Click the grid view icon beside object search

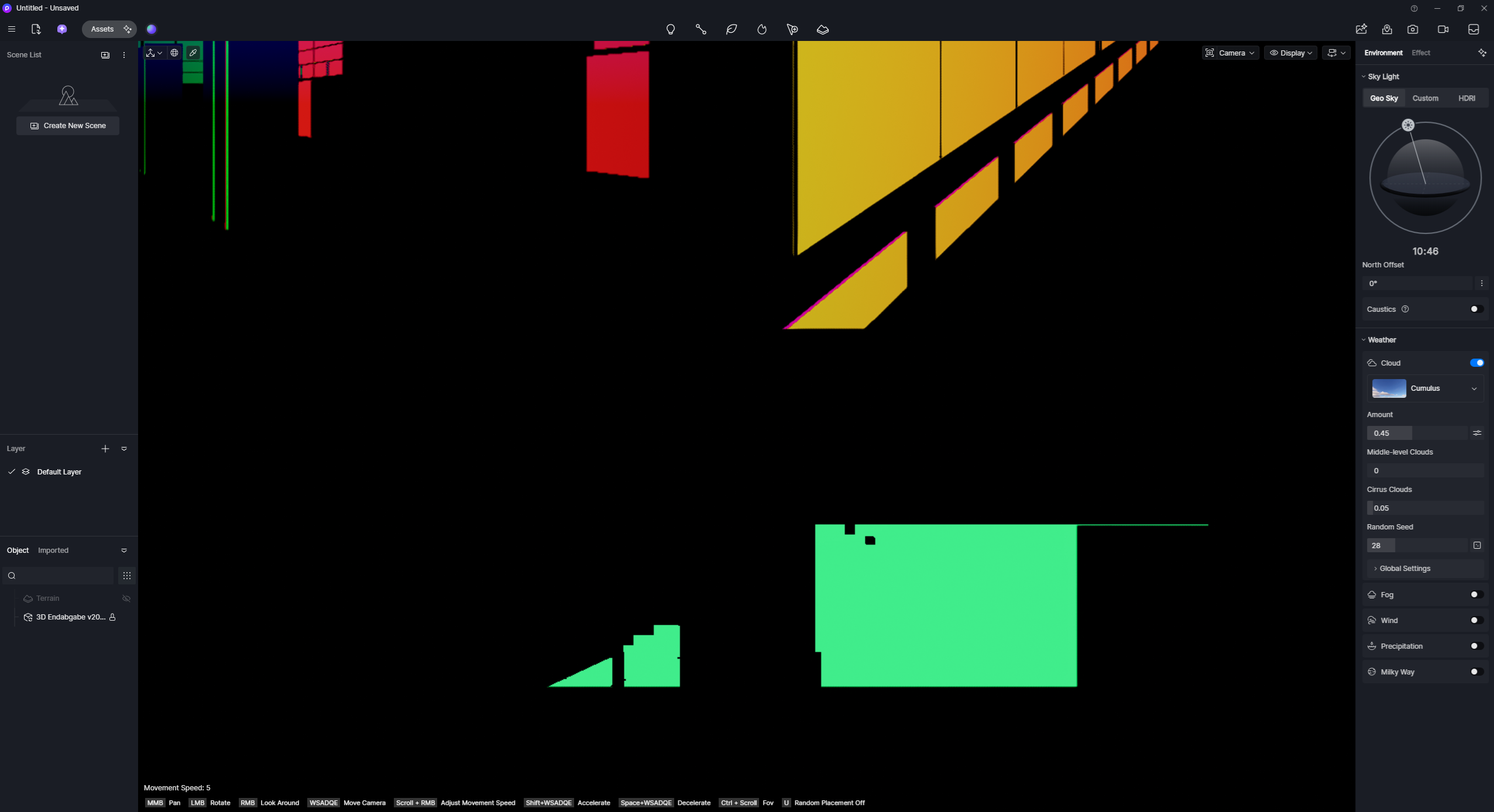point(127,576)
